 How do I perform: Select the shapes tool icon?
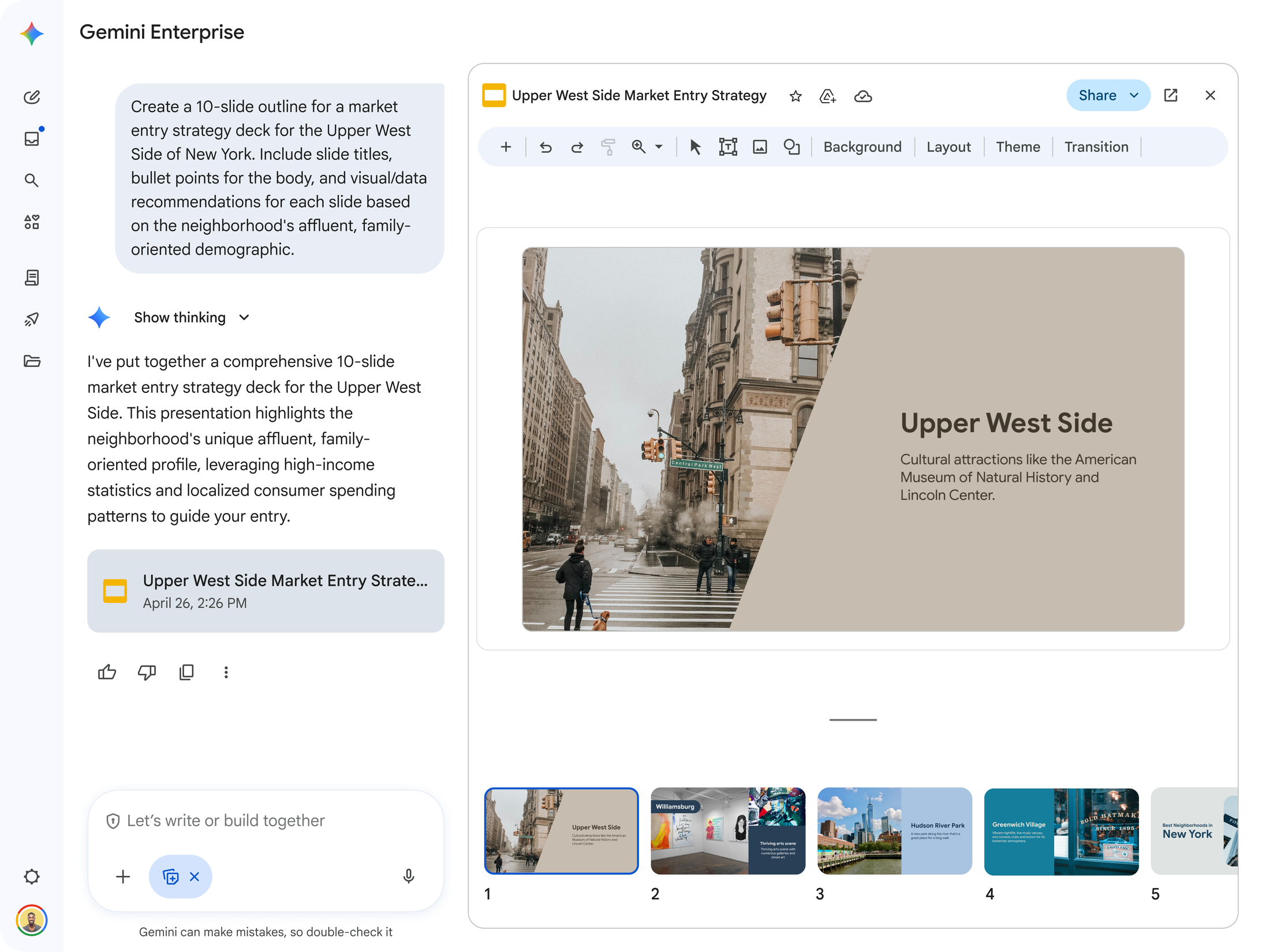(791, 147)
